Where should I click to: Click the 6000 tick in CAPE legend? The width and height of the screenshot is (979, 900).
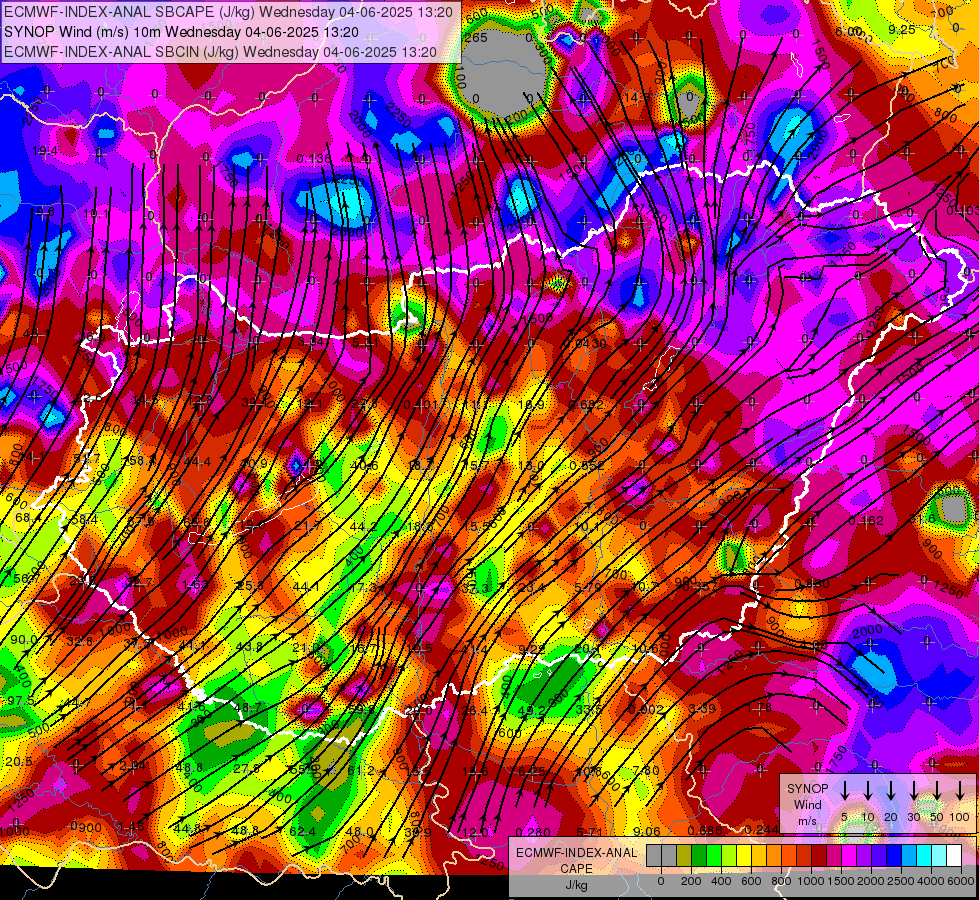tap(962, 881)
